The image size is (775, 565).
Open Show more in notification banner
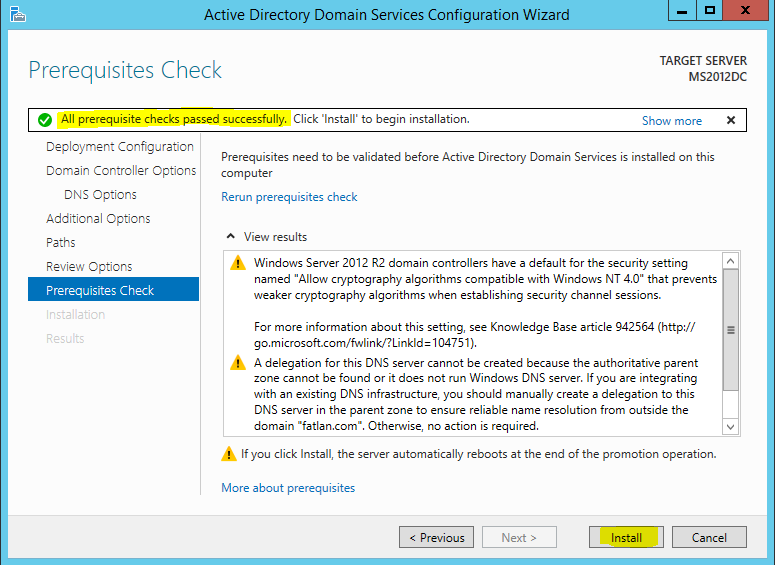coord(672,121)
